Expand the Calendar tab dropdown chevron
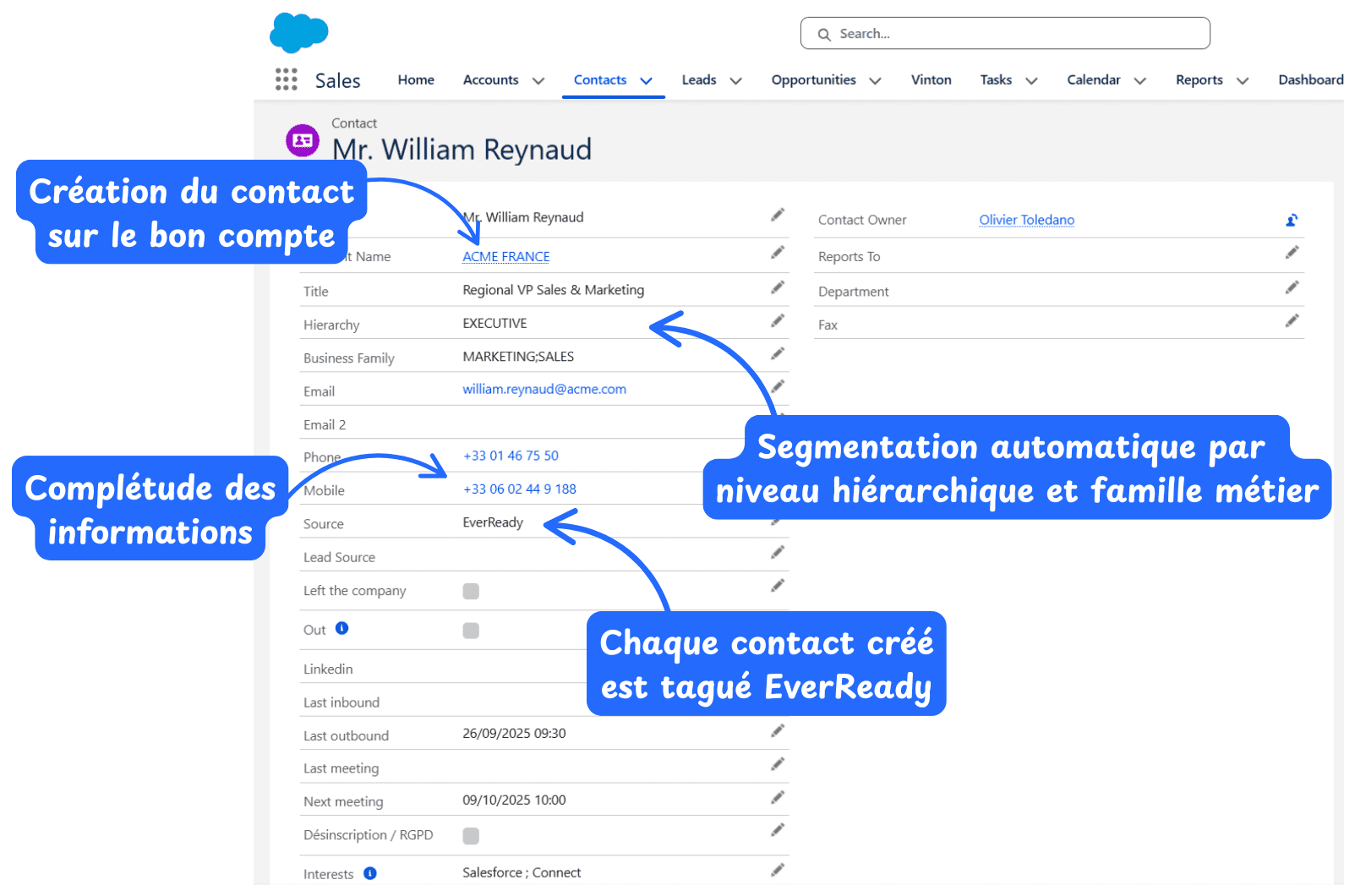The height and width of the screenshot is (896, 1355). click(1139, 81)
